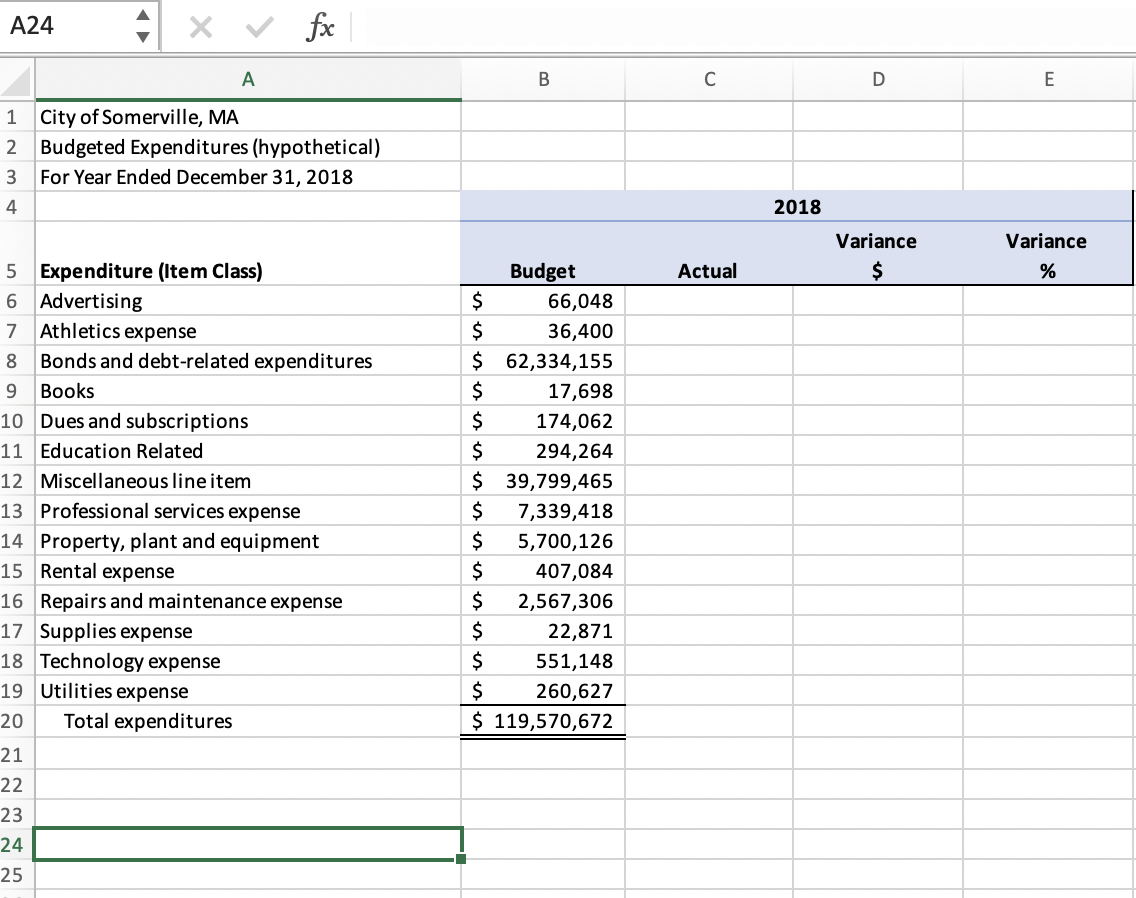1136x898 pixels.
Task: Select the 'Utilities expense' cell
Action: [248, 691]
